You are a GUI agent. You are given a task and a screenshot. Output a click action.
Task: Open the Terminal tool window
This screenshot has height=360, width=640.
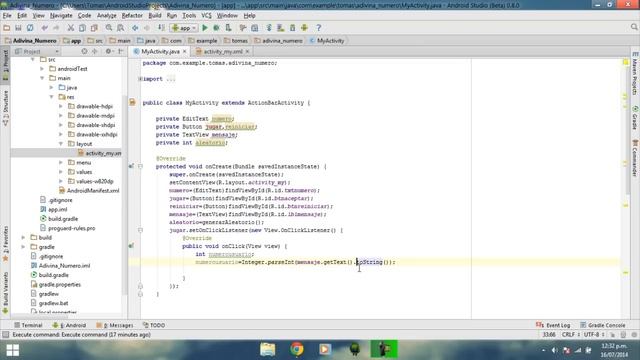point(28,325)
